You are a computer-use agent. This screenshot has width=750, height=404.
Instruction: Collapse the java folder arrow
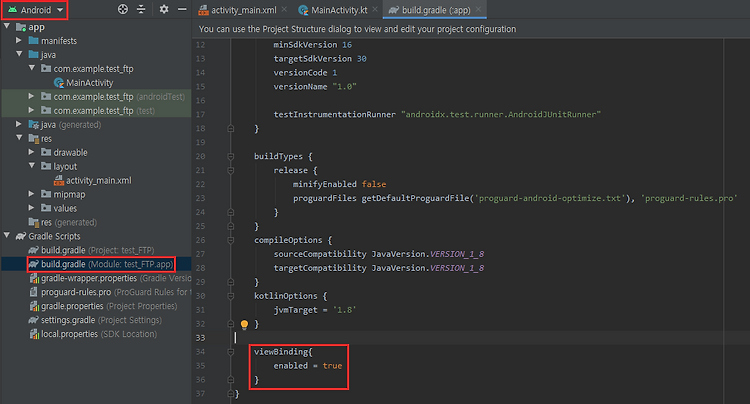(19, 55)
